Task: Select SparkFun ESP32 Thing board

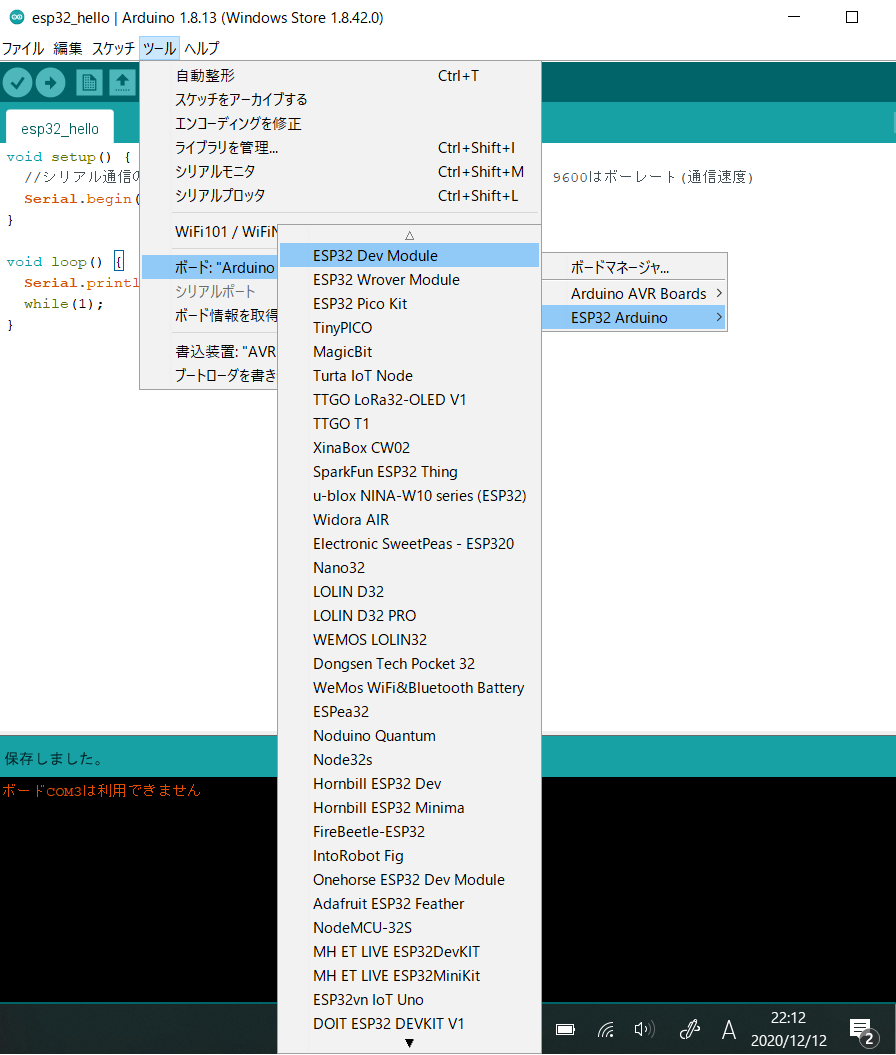Action: (x=409, y=472)
